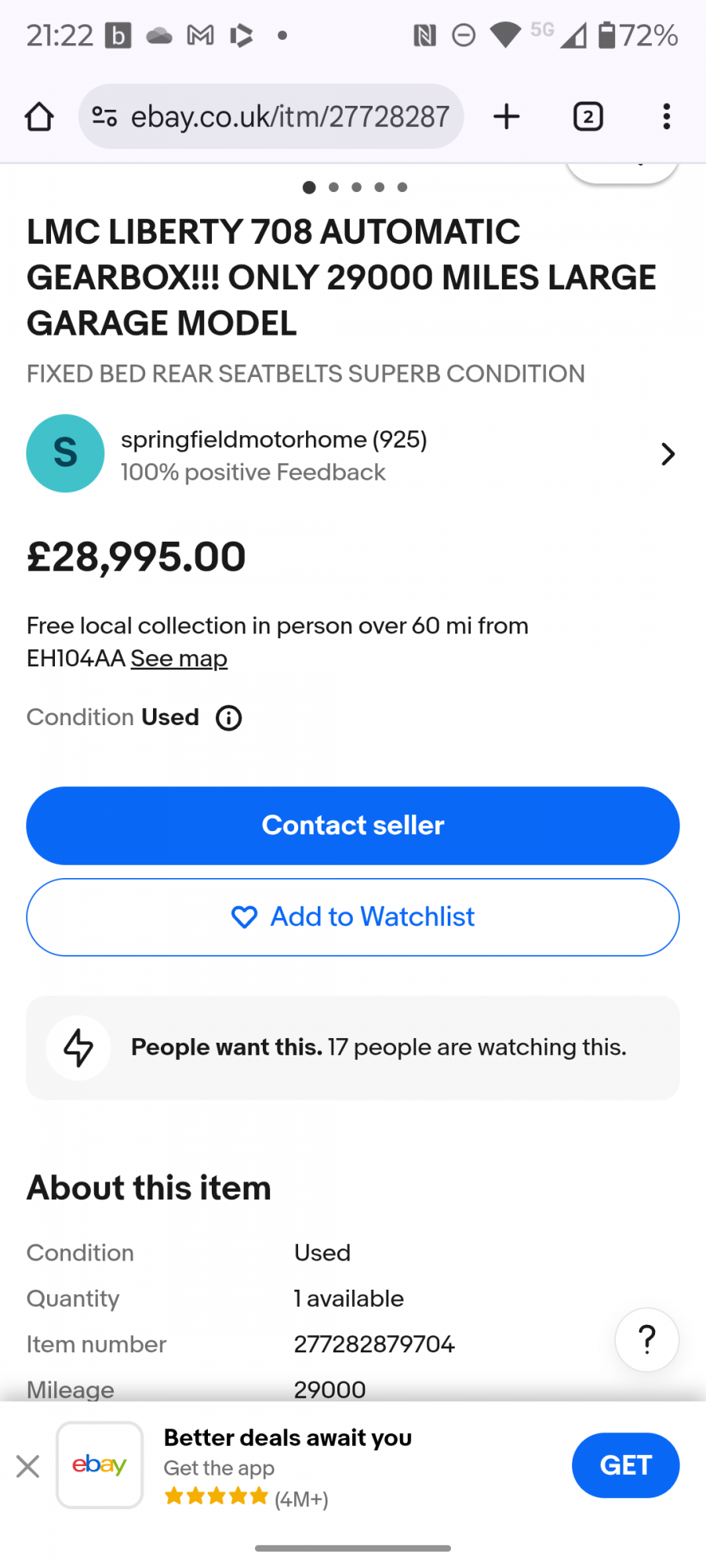
Task: Tap the lightning bolt watchers icon
Action: (x=78, y=1047)
